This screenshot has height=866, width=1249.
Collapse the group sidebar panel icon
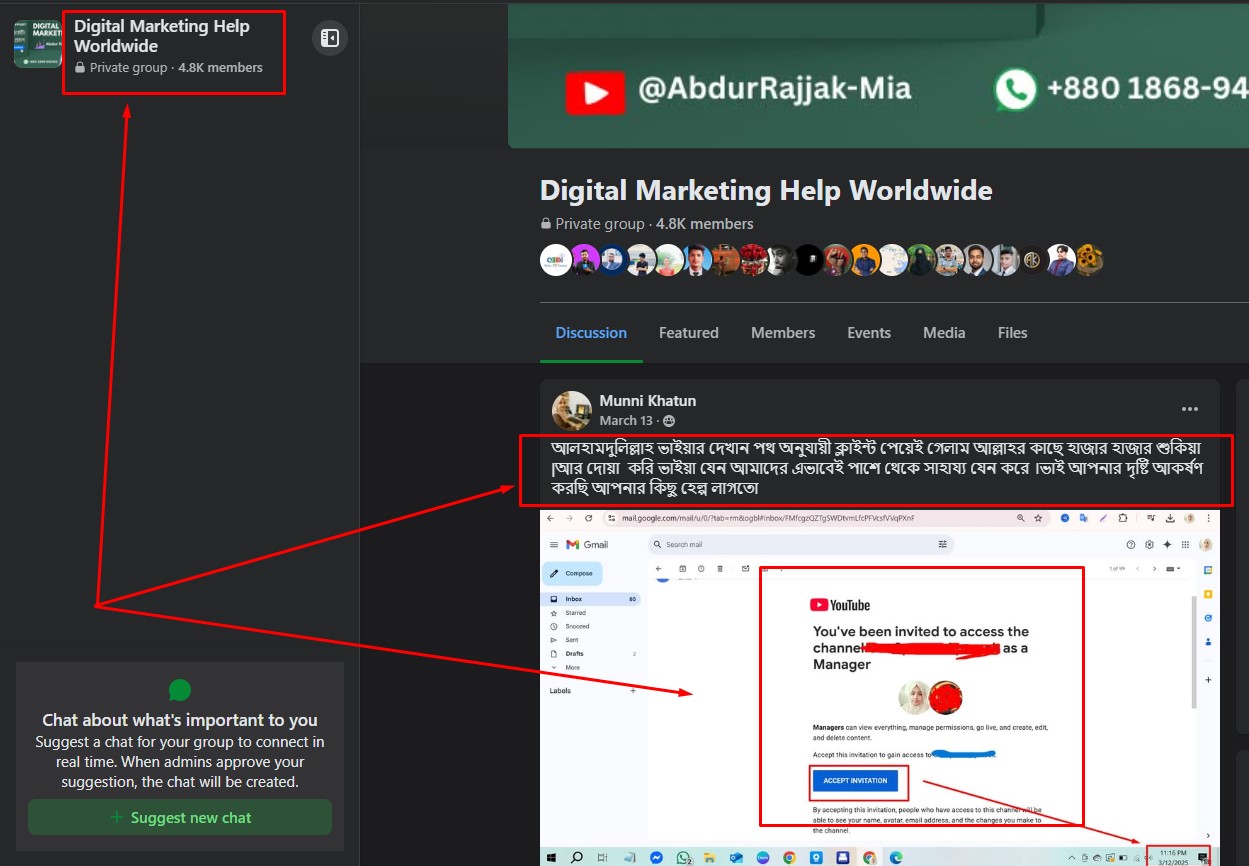tap(330, 39)
